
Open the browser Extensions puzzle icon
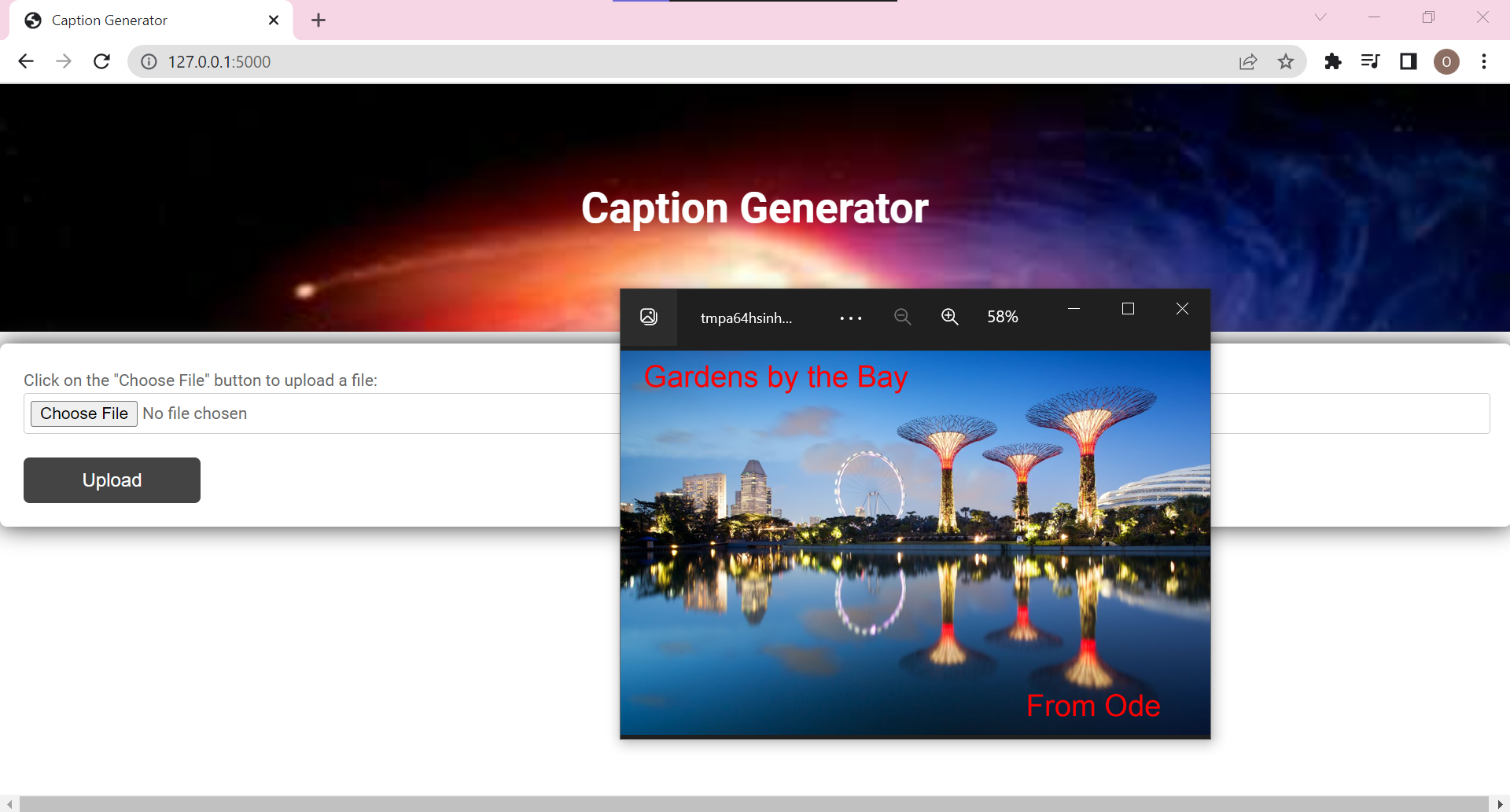point(1333,61)
